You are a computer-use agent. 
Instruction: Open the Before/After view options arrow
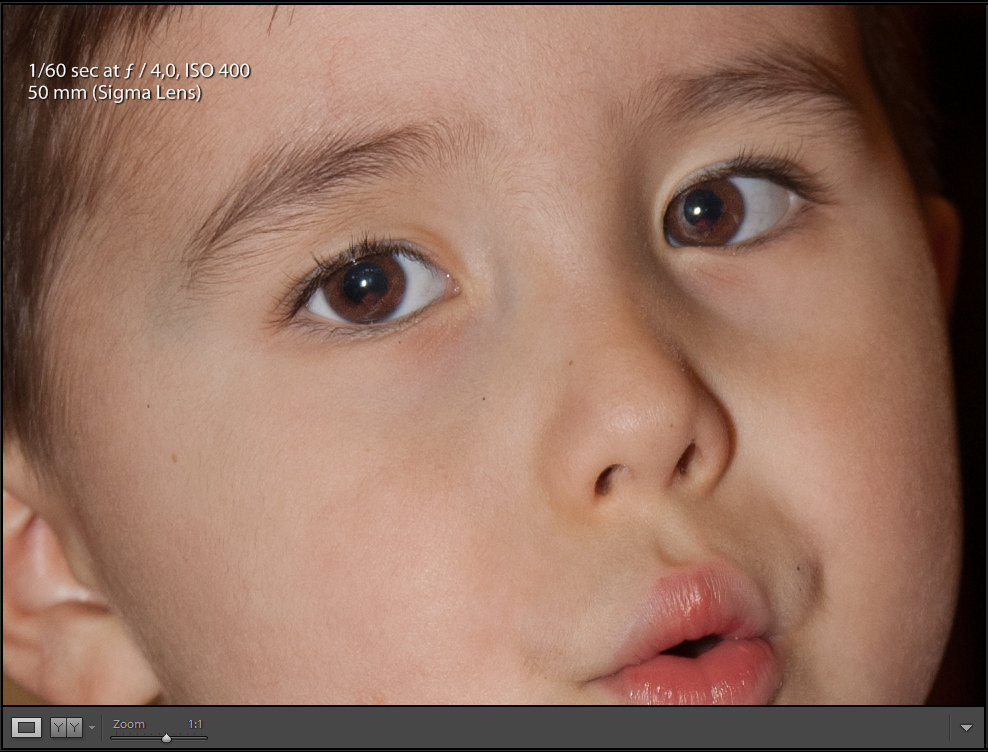(x=92, y=728)
